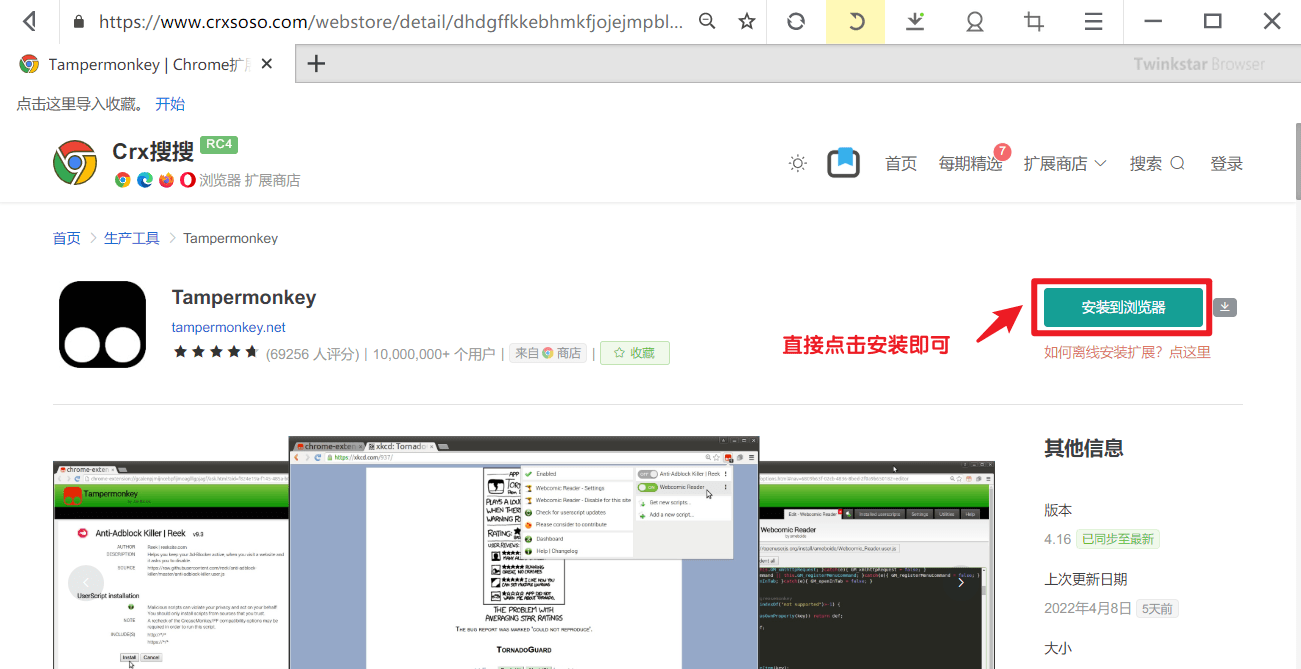This screenshot has height=669, width=1301.
Task: Click the update date 2022年4月8日
Action: 1088,608
